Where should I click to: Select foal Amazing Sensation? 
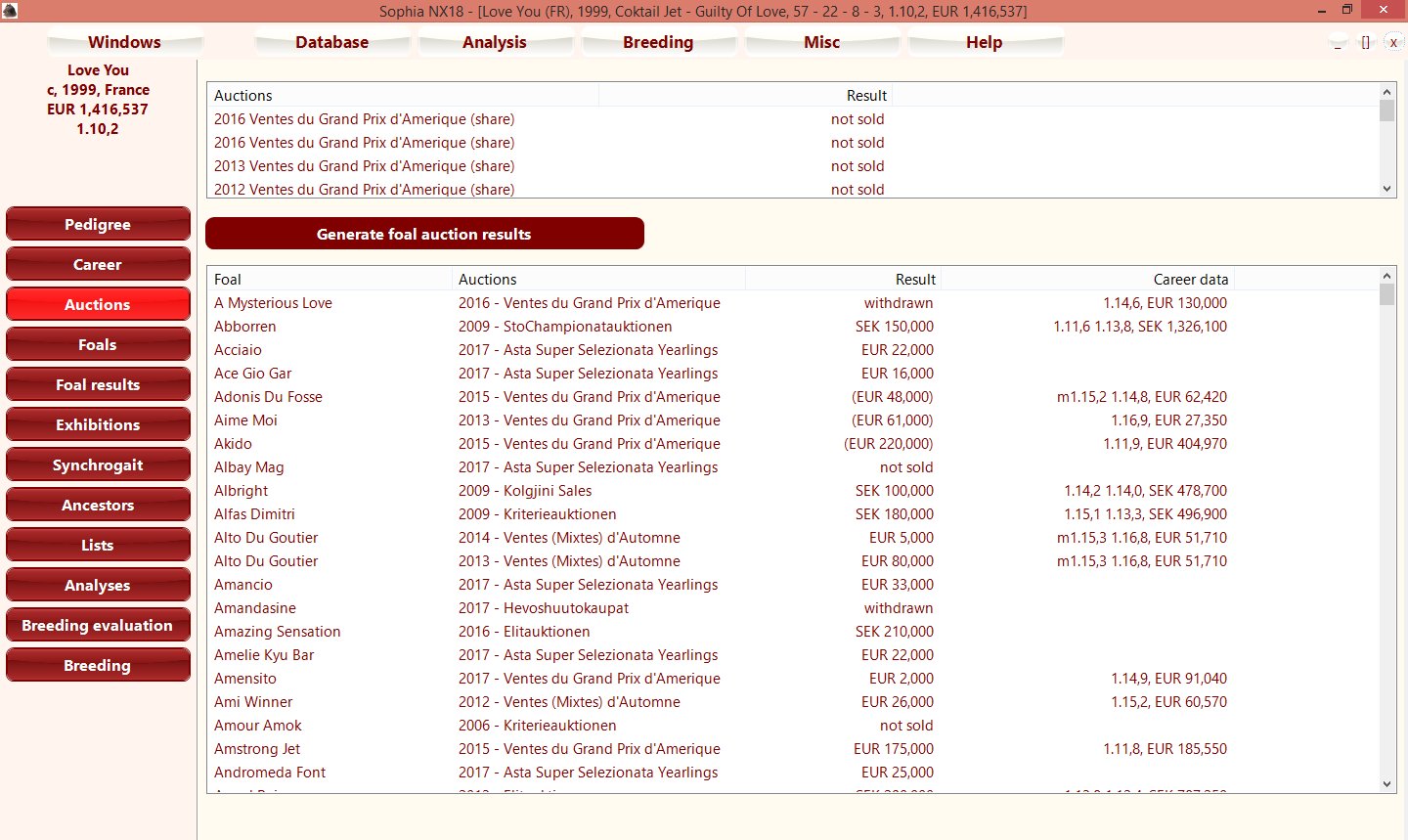click(277, 631)
